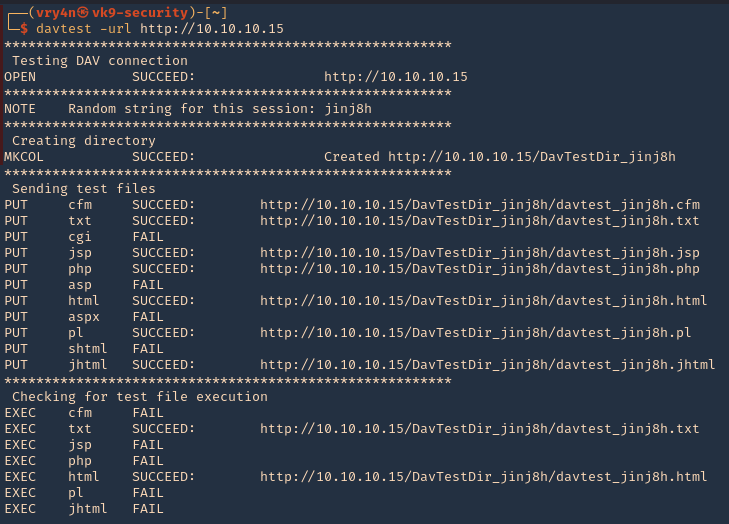Image resolution: width=729 pixels, height=524 pixels.
Task: Open the PUT davtest_jinj8h.html URL
Action: pos(484,300)
